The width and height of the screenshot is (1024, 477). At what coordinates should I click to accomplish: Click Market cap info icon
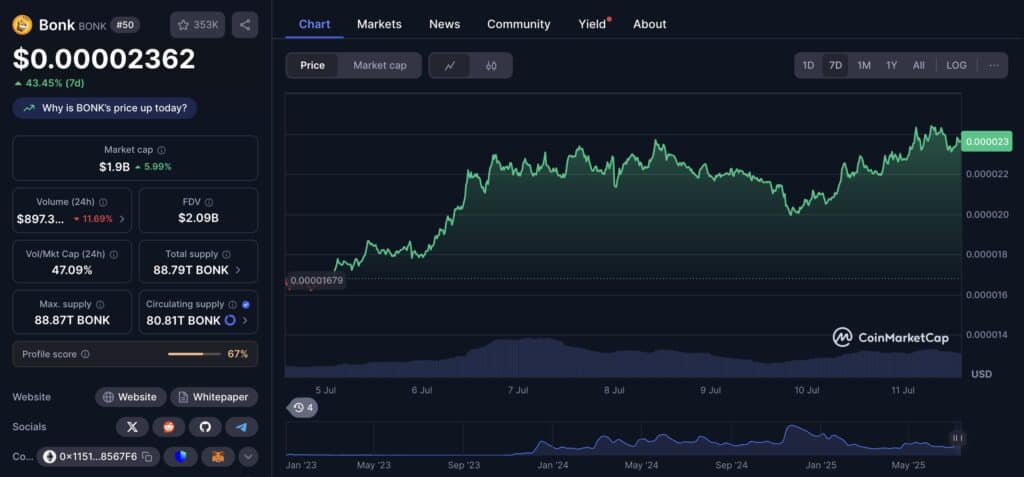(161, 150)
